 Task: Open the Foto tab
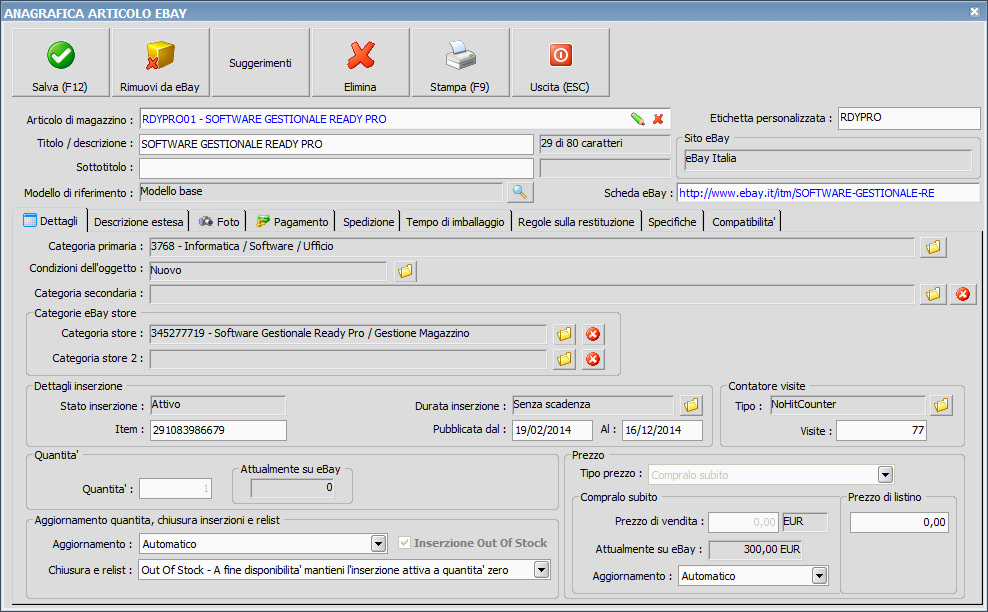click(x=219, y=222)
